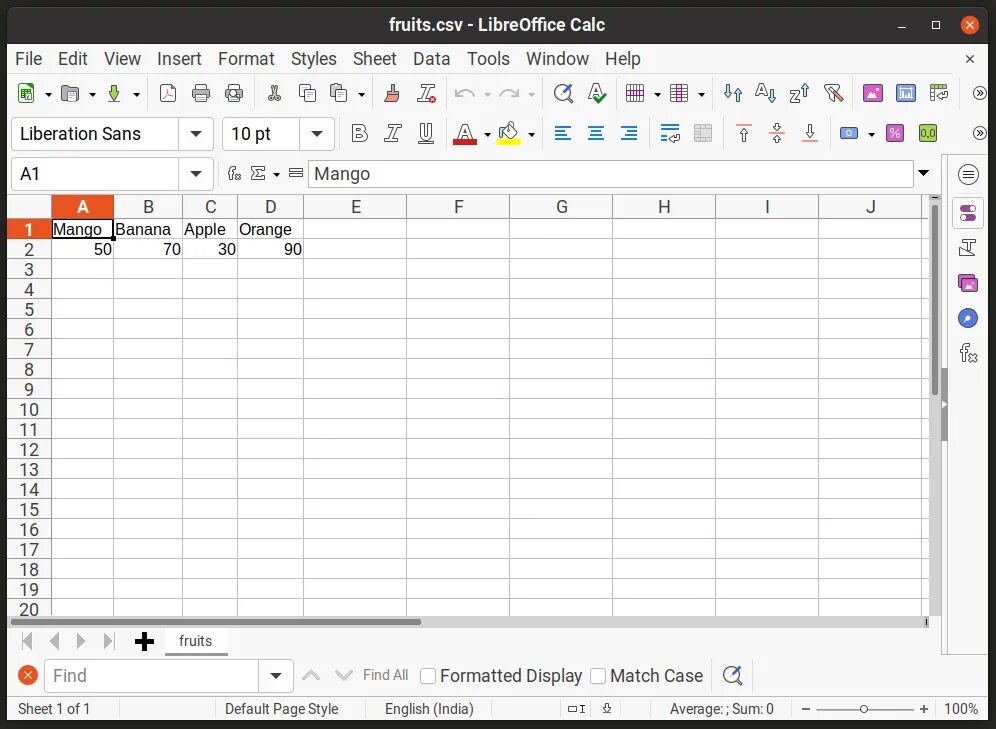Select the fruits sheet tab

(x=196, y=641)
